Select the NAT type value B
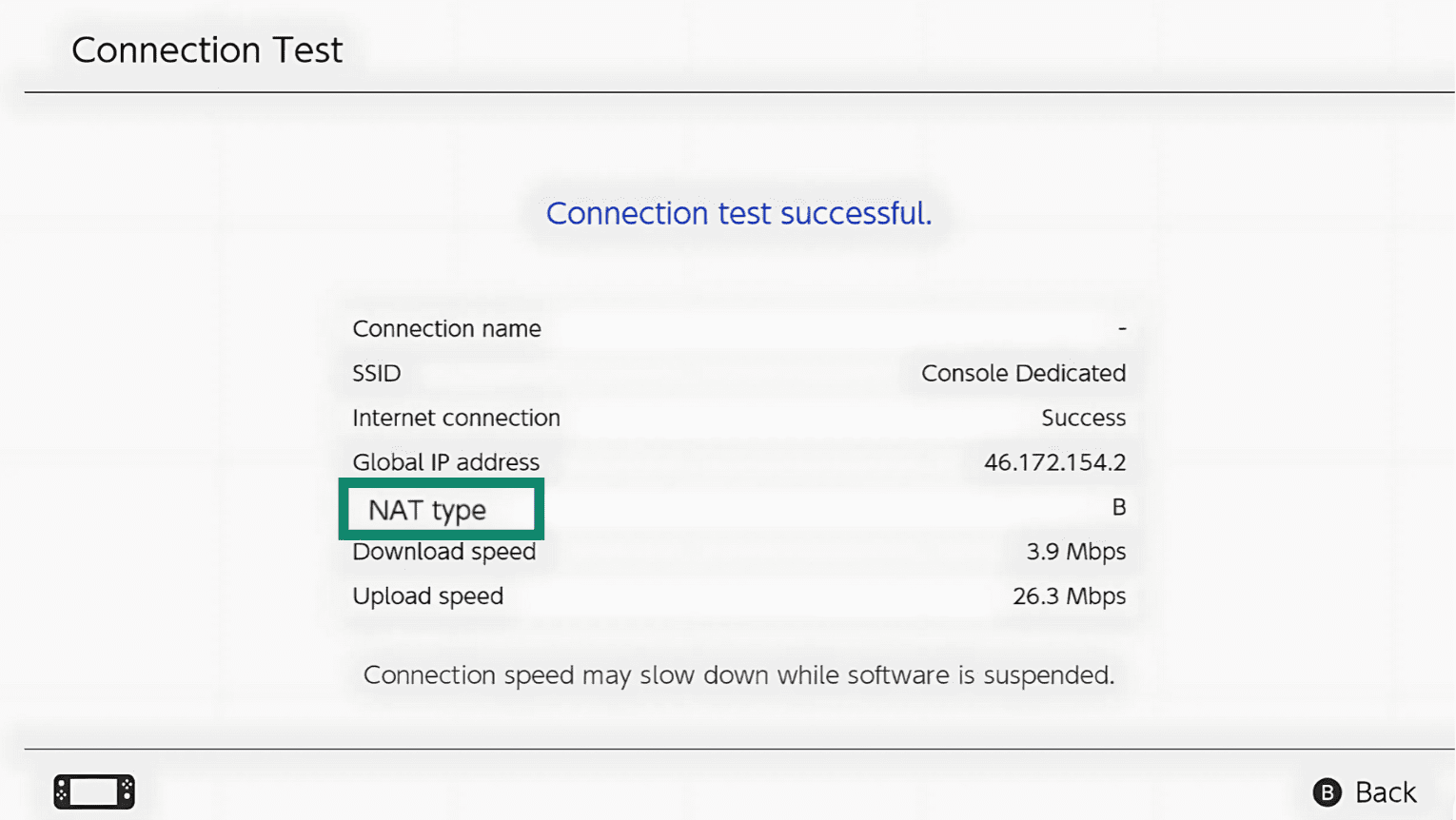1456x820 pixels. (1121, 507)
